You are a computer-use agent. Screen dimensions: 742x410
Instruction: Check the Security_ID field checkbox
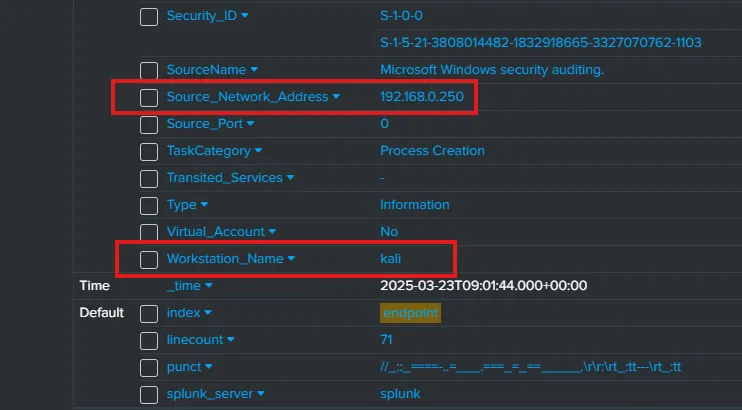click(x=149, y=17)
